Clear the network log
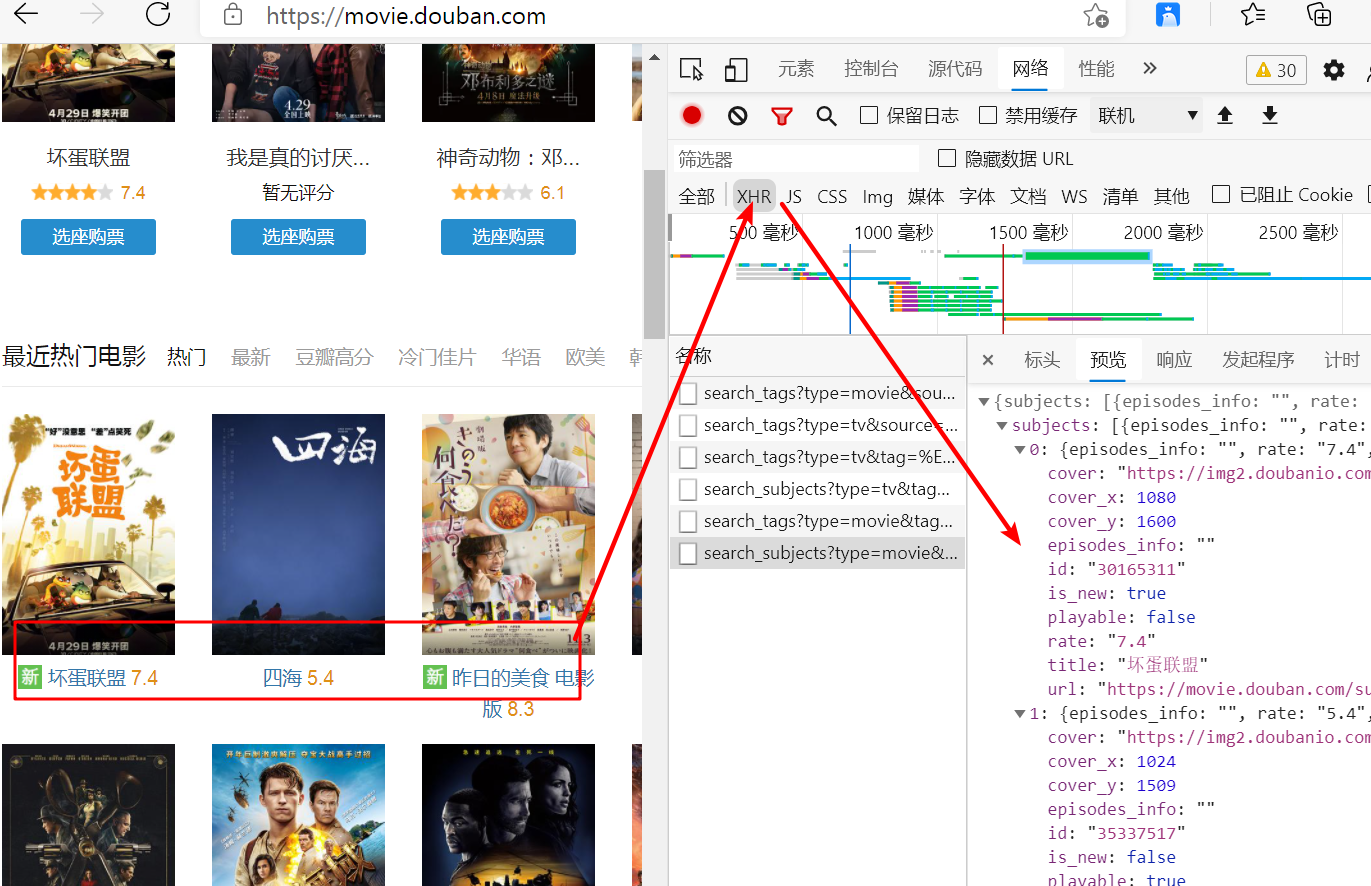The image size is (1371, 886). point(738,116)
